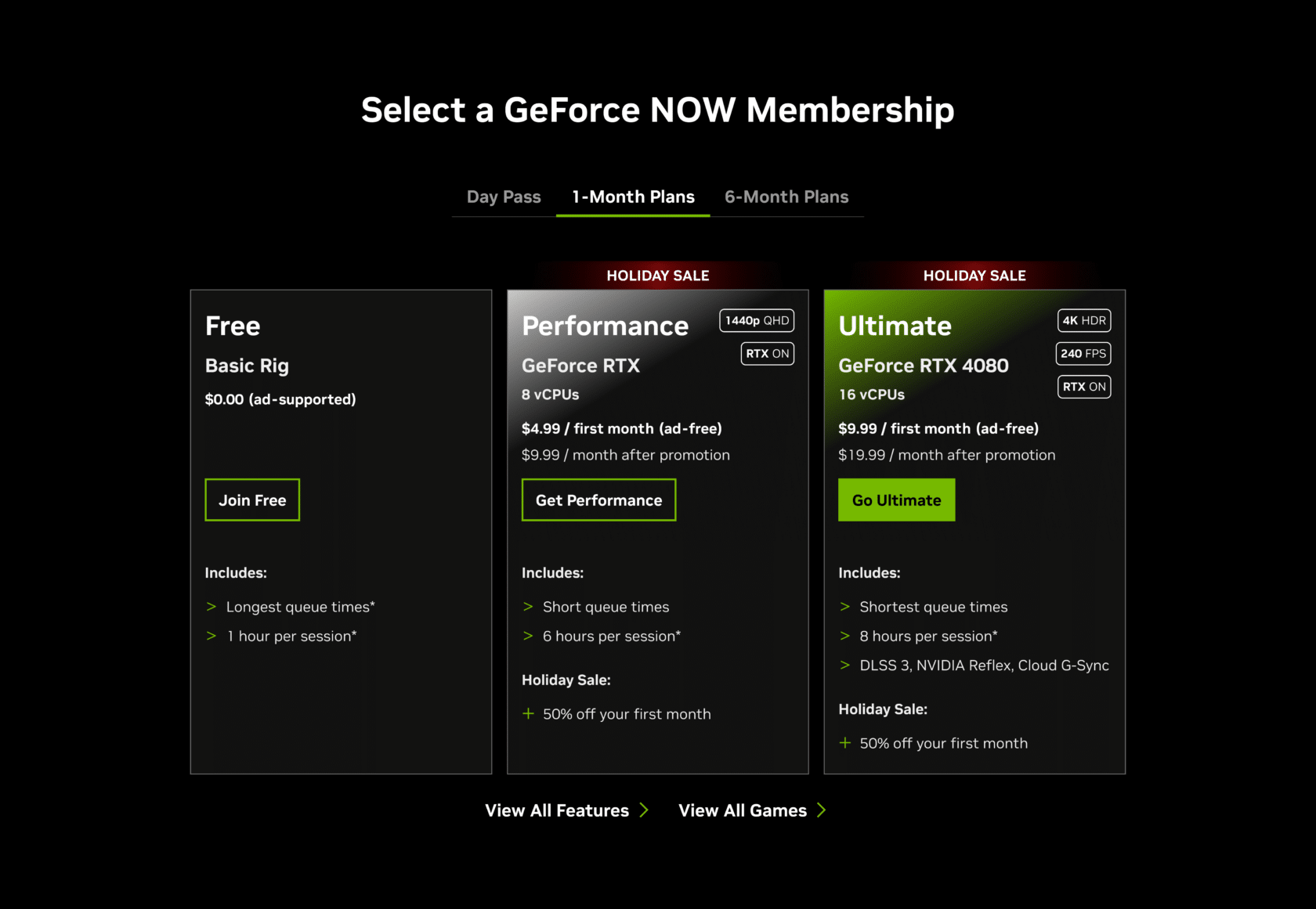
Task: Click the 4K HDR badge
Action: coord(1084,321)
